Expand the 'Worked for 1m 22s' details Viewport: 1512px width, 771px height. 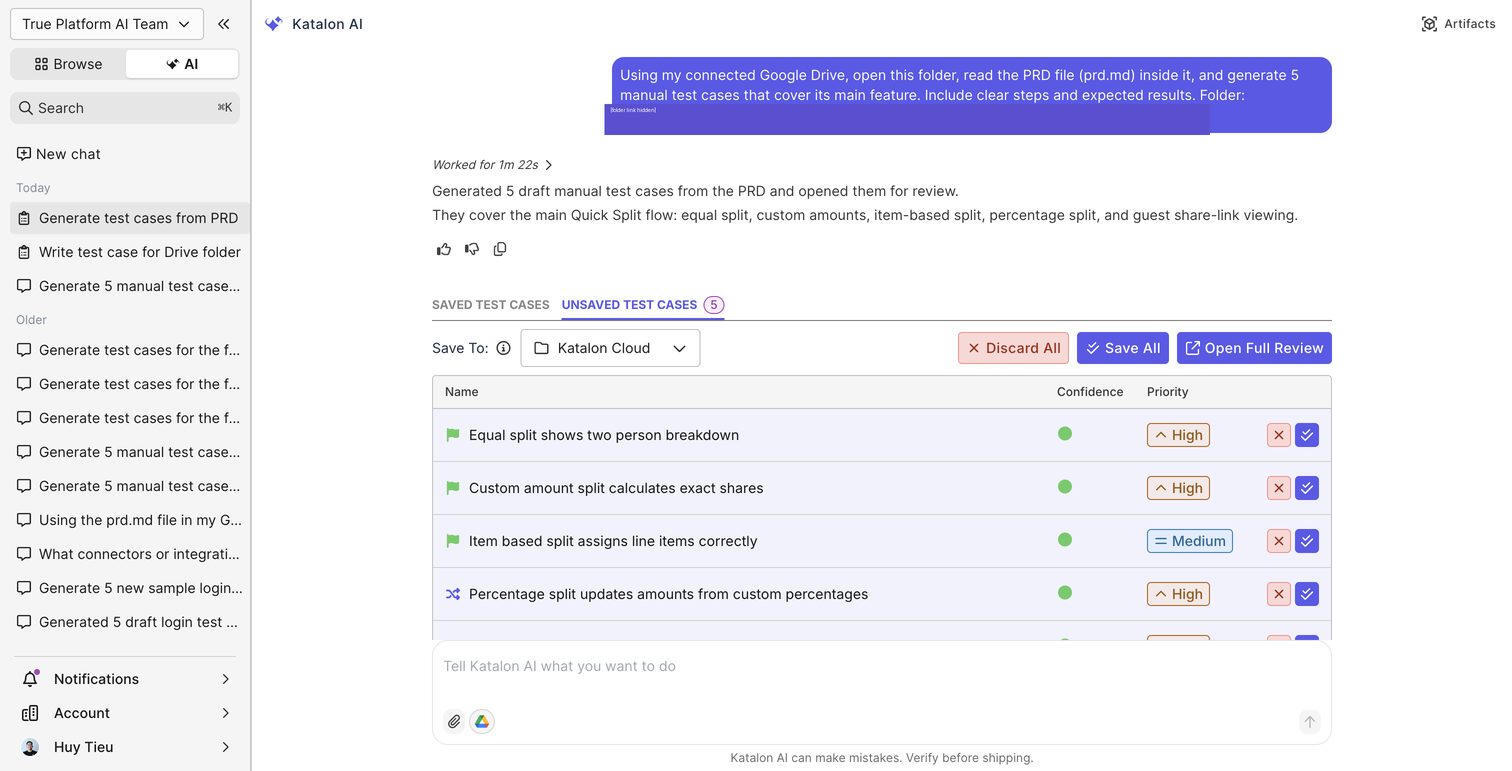point(493,165)
